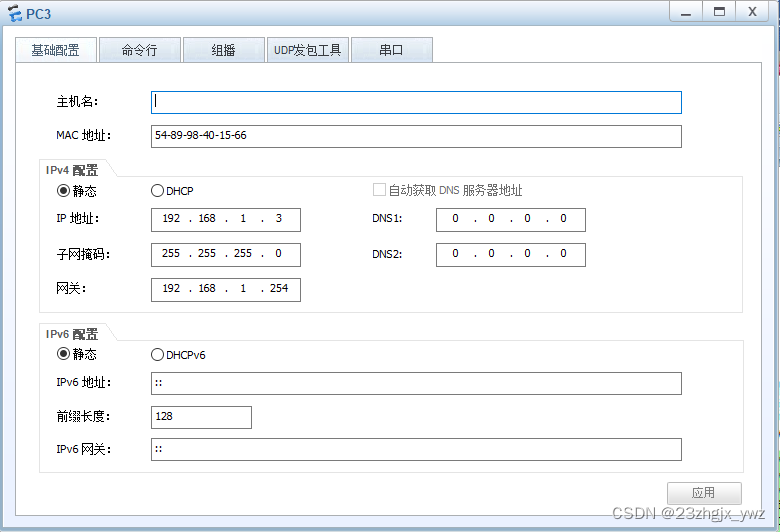The height and width of the screenshot is (532, 780).
Task: Maximize the PC3 window
Action: (x=719, y=11)
